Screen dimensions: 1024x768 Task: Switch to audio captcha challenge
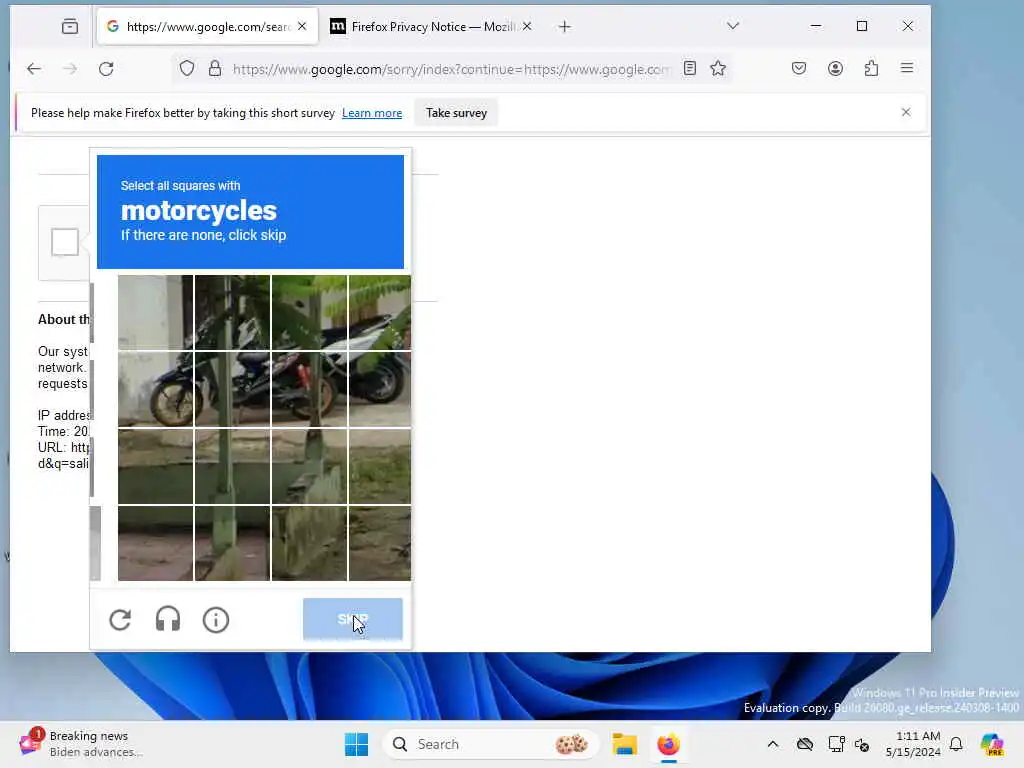(x=168, y=619)
